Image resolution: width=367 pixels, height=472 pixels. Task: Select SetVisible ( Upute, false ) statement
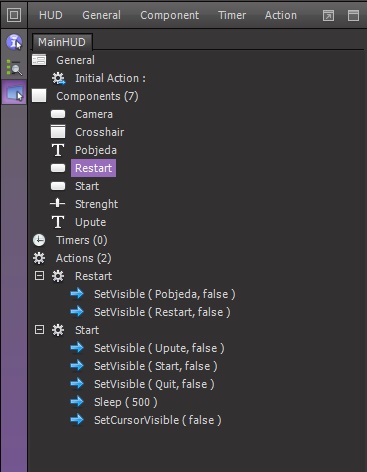[x=159, y=348]
